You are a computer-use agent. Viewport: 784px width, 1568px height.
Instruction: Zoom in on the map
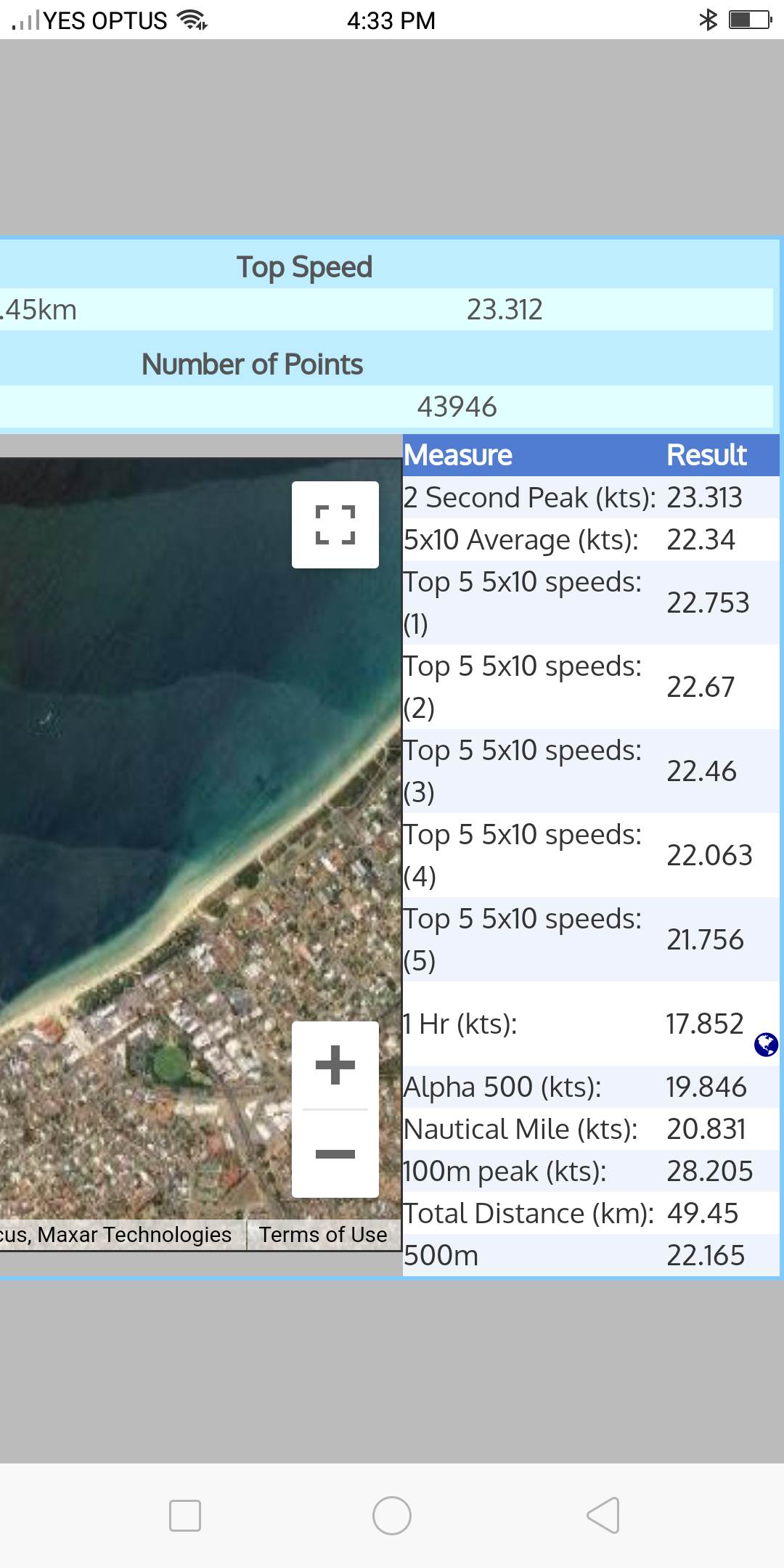tap(335, 1066)
